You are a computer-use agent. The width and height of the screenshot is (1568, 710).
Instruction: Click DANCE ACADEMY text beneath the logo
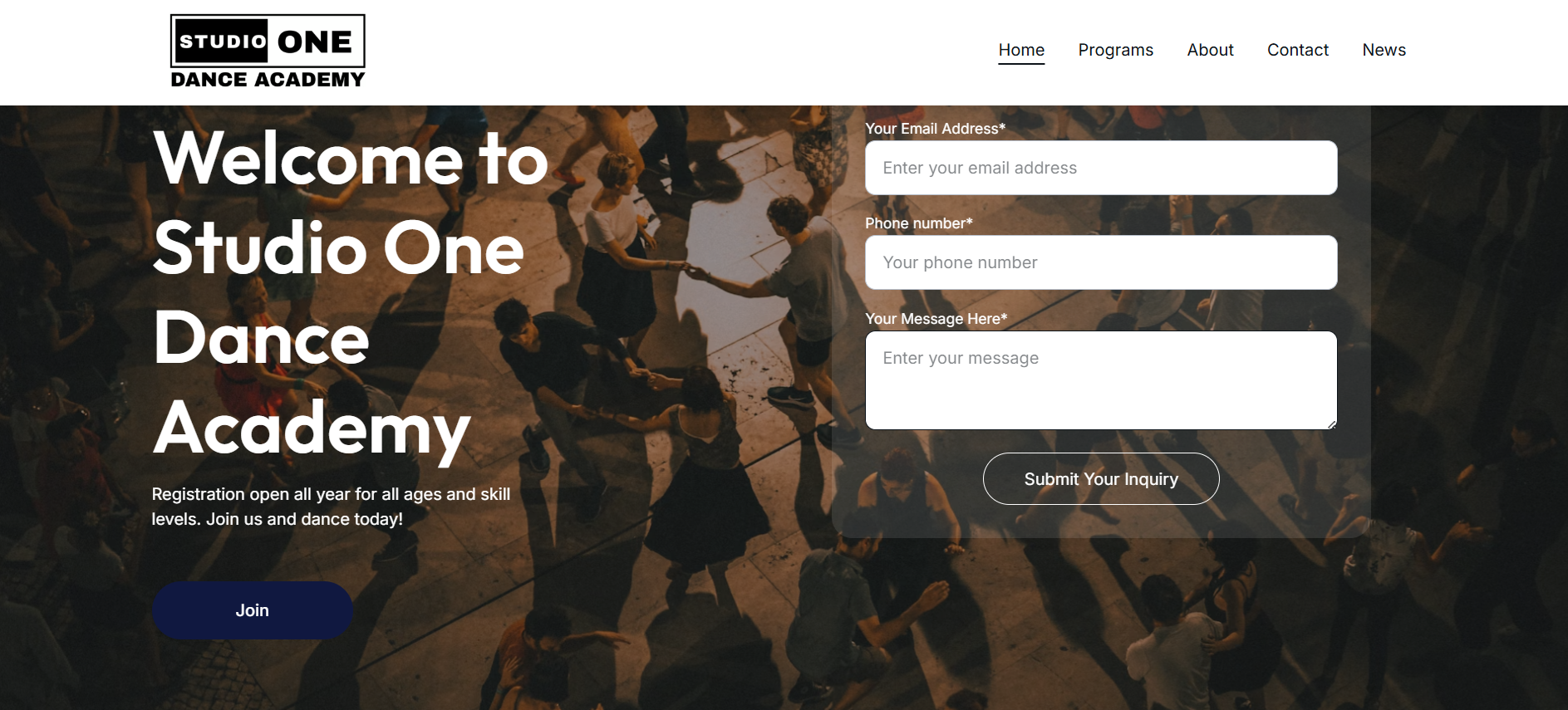(268, 80)
